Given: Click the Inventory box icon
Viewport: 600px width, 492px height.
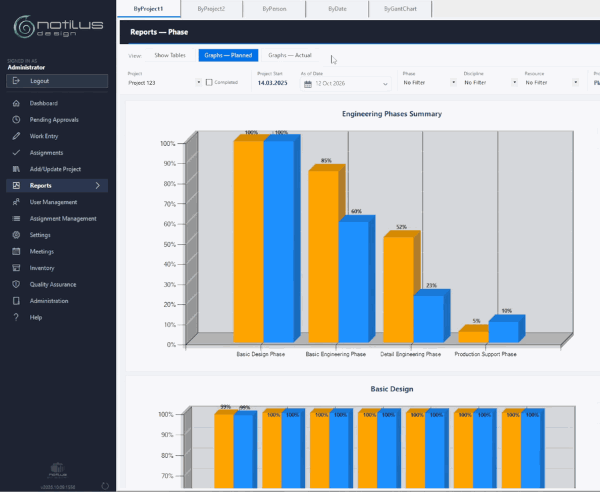Looking at the screenshot, I should [x=16, y=268].
